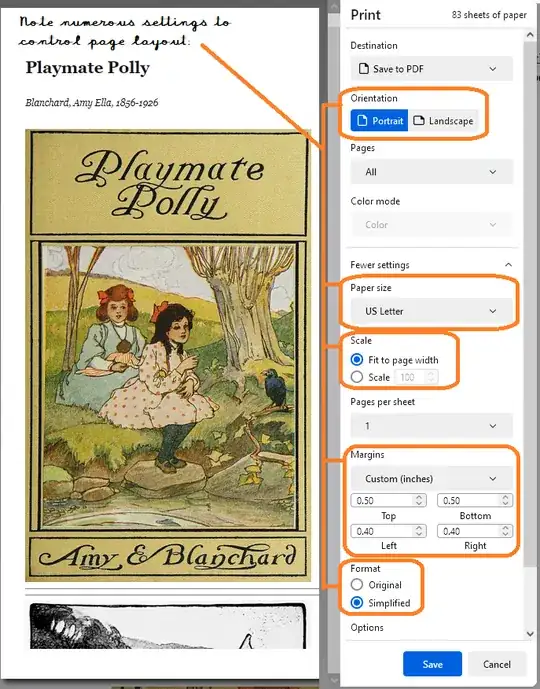Open the Pages per sheet dropdown

point(431,425)
